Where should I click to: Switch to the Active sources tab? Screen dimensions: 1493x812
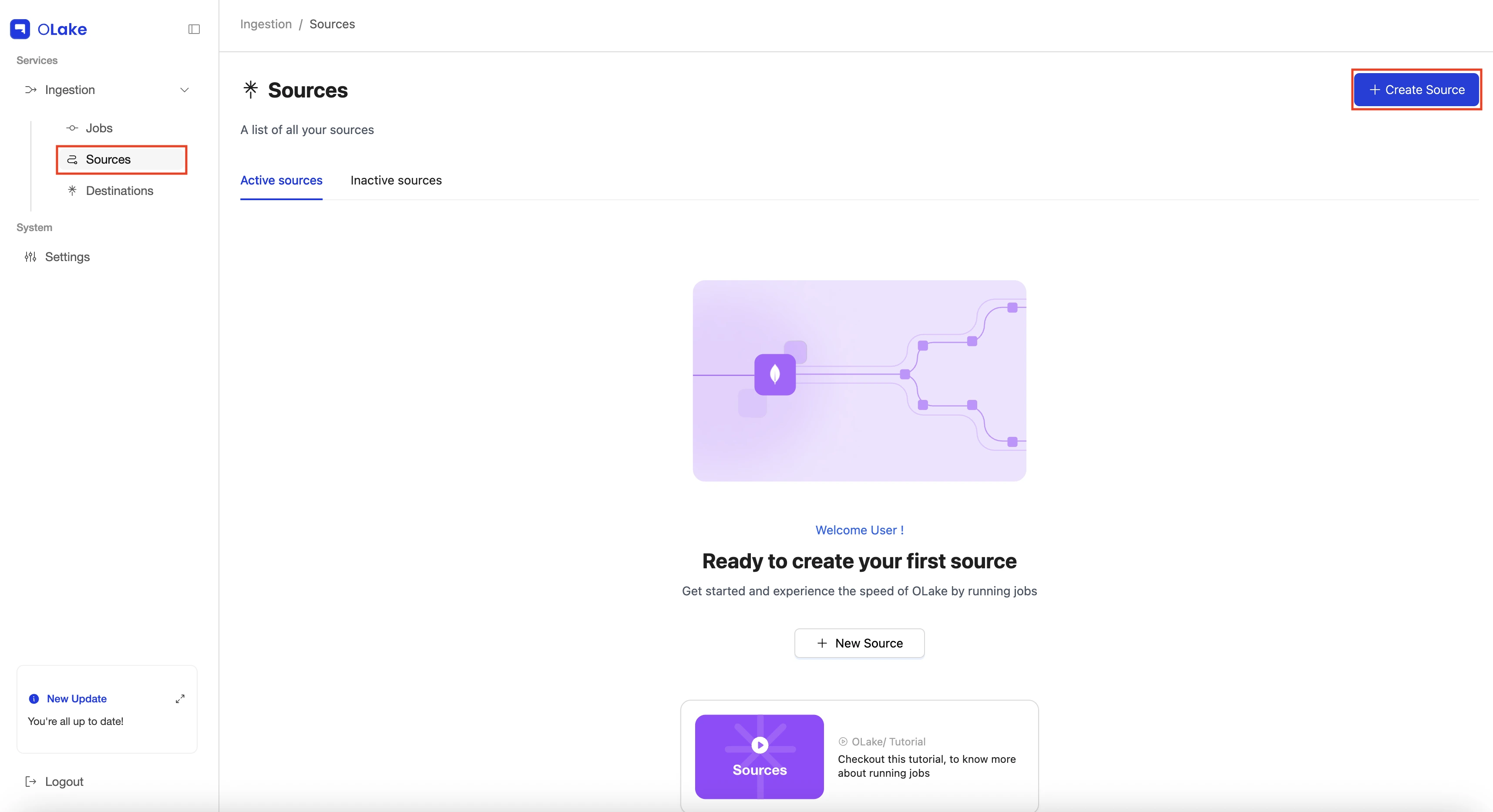[x=281, y=180]
